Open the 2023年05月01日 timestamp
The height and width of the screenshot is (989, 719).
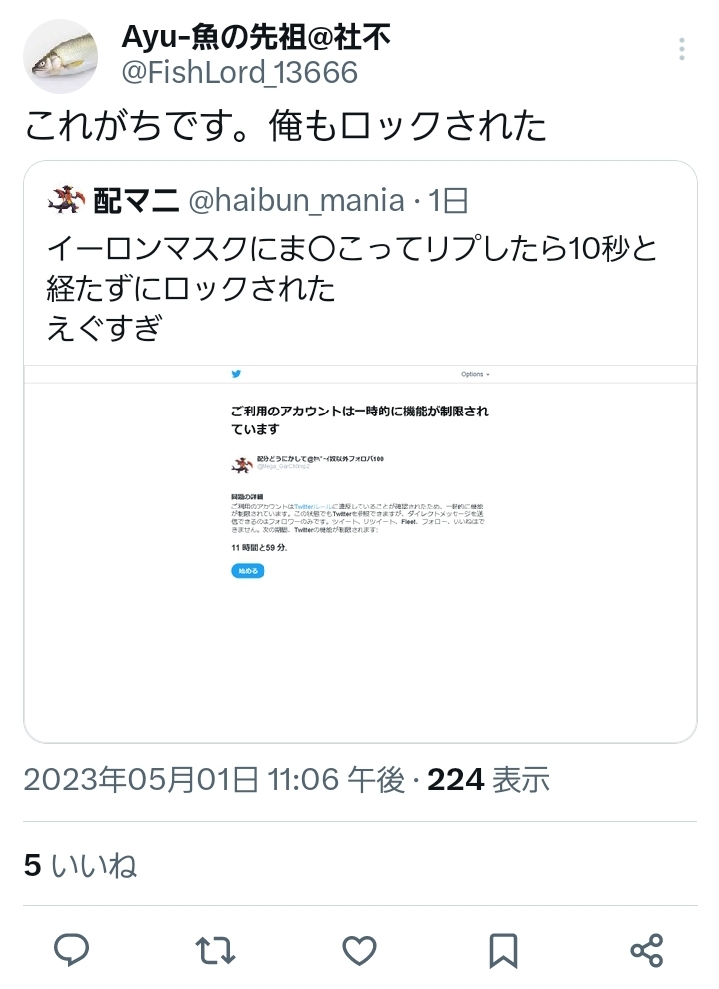click(214, 780)
